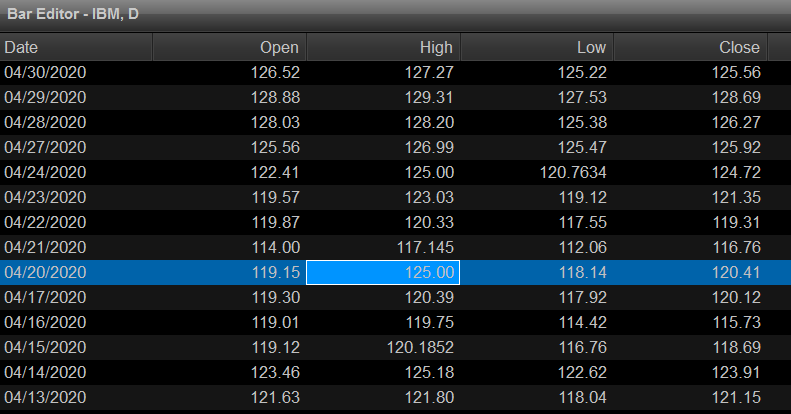Select date cell 04/21/2020

pos(45,247)
